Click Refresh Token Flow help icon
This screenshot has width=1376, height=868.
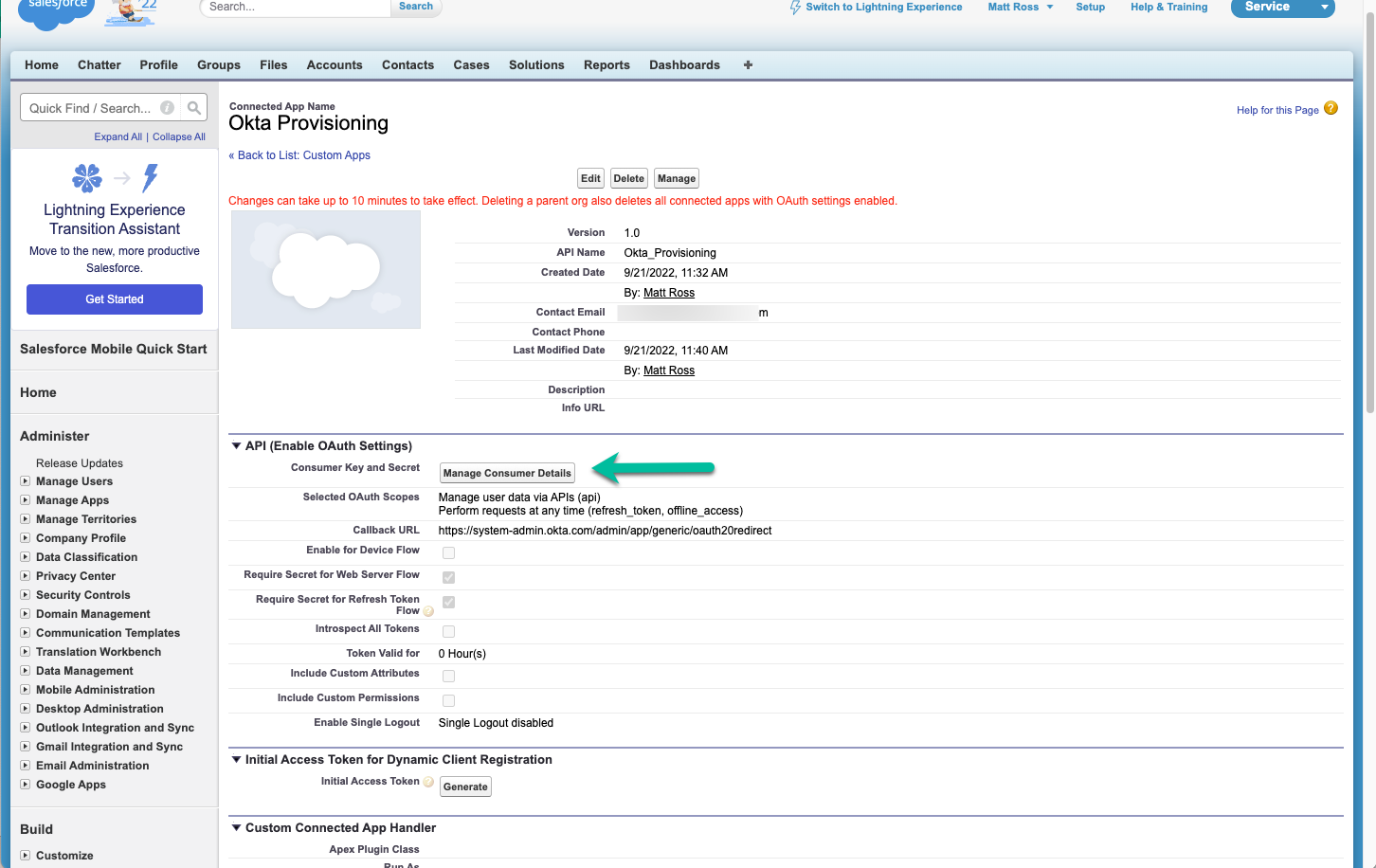pos(428,611)
